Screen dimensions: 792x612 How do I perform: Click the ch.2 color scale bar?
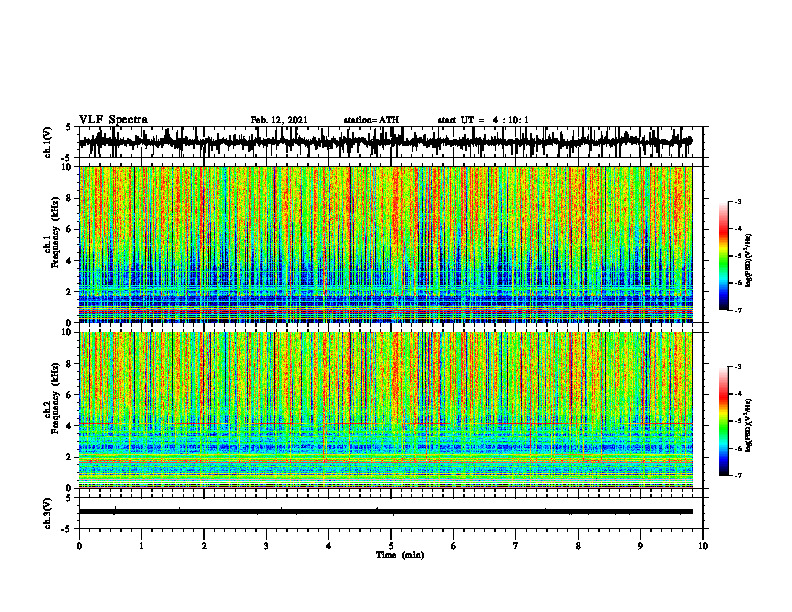tap(723, 421)
